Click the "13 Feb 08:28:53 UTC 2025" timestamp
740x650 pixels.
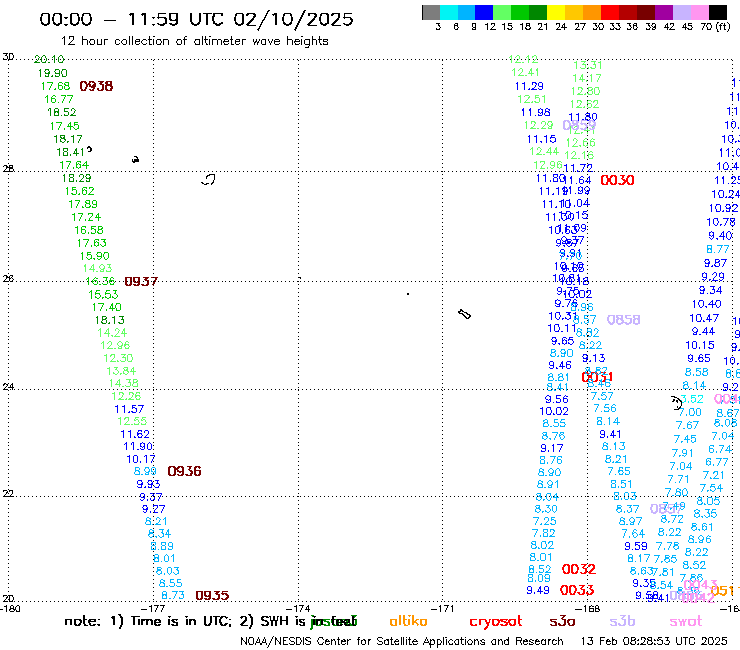click(654, 642)
